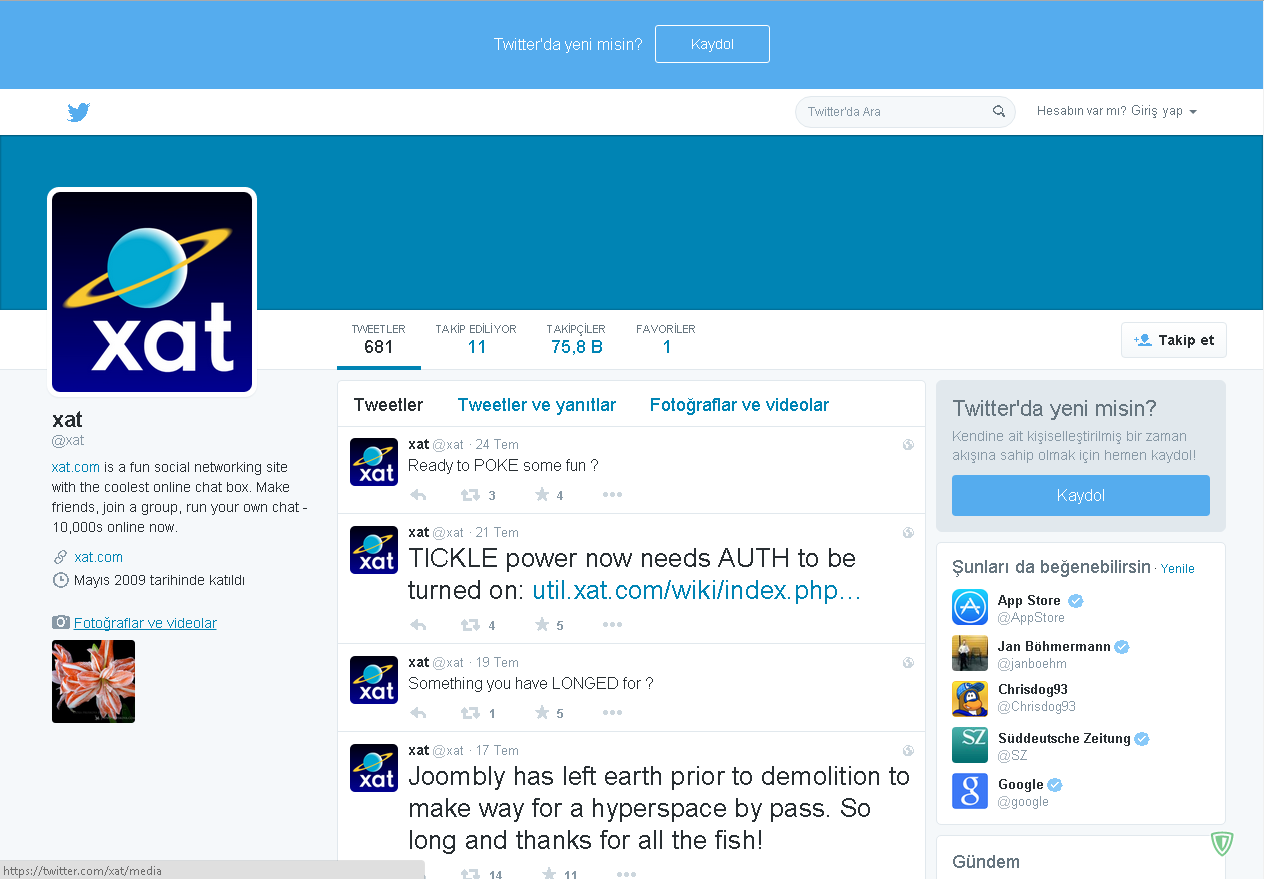Click globe icon on 21 Tem tweet

908,533
